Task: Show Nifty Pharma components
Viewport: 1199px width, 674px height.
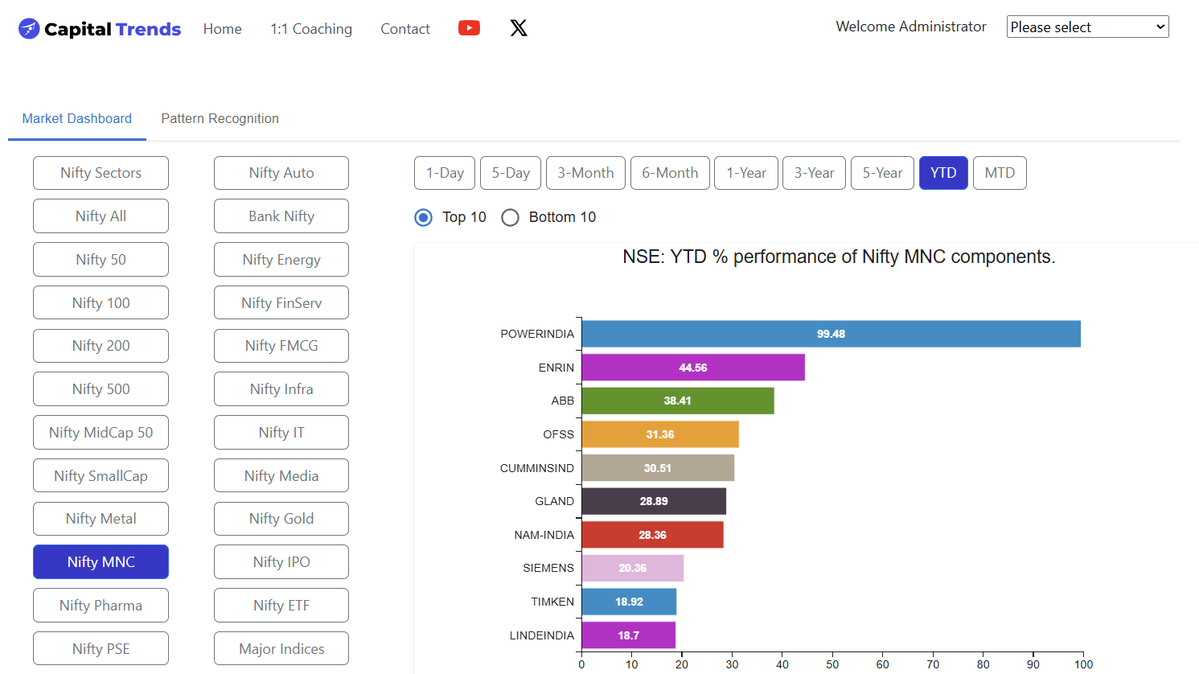Action: tap(101, 605)
